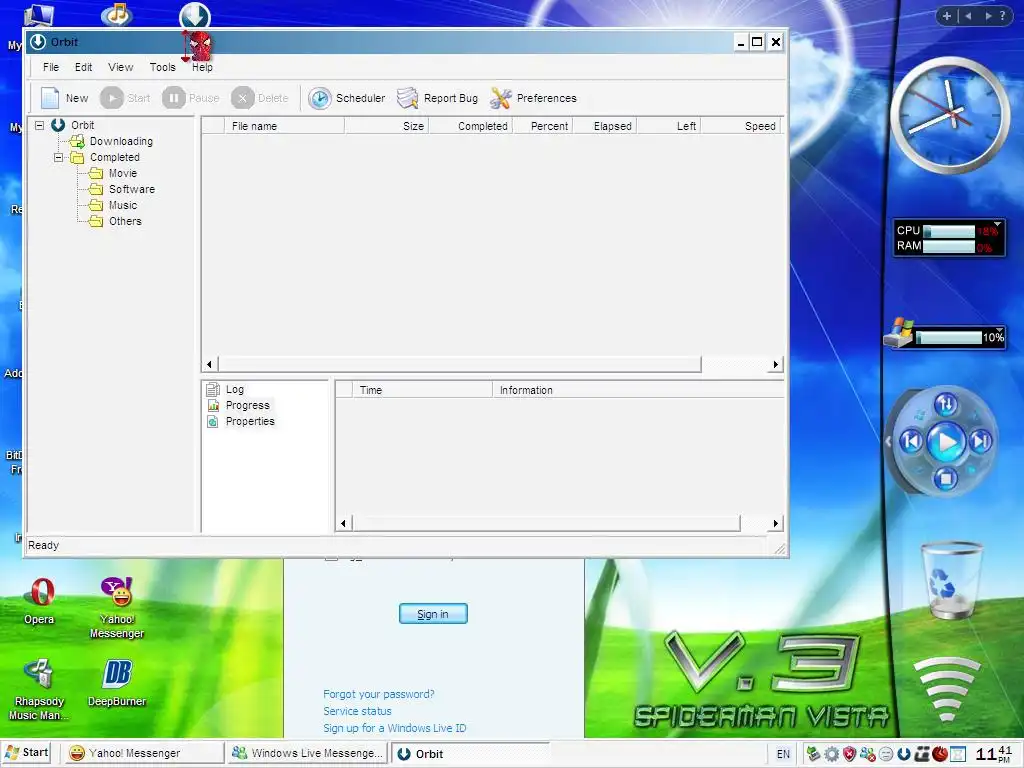The image size is (1024, 768).
Task: Click Sign in button in Live Messenger
Action: click(x=433, y=614)
